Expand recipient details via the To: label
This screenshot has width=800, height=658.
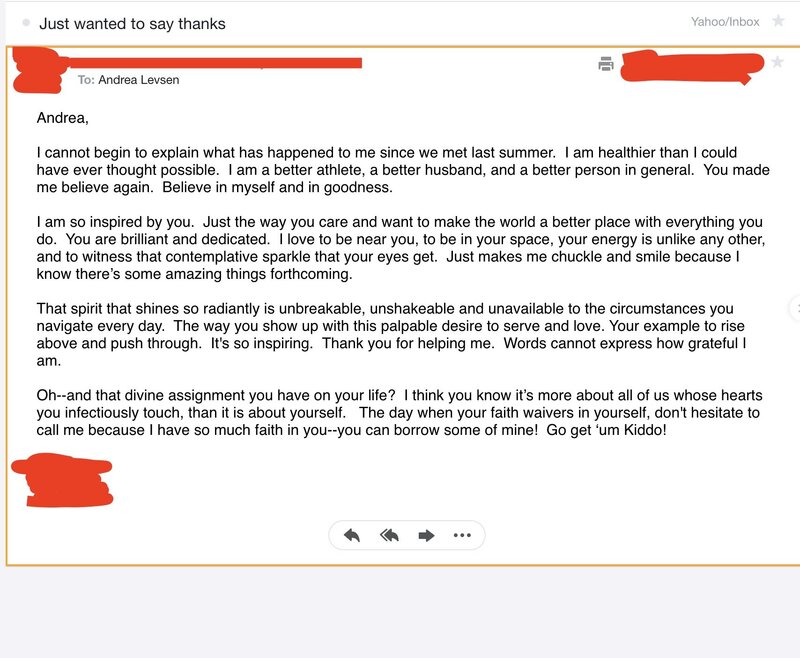pos(86,80)
